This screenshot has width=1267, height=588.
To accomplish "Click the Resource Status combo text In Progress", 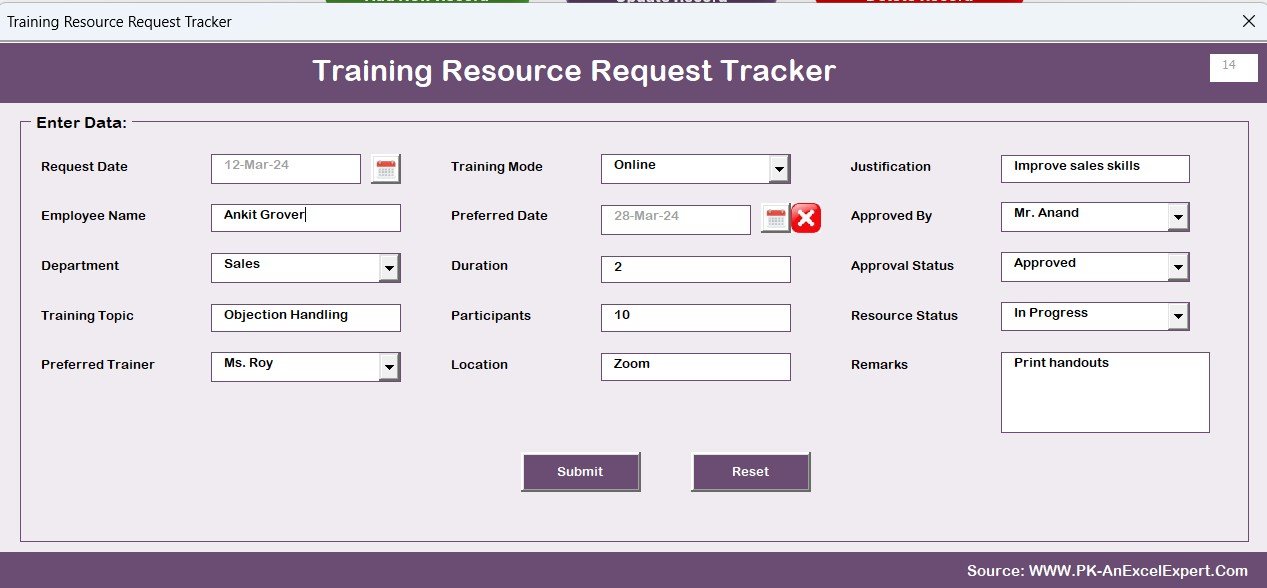I will pyautogui.click(x=1051, y=313).
